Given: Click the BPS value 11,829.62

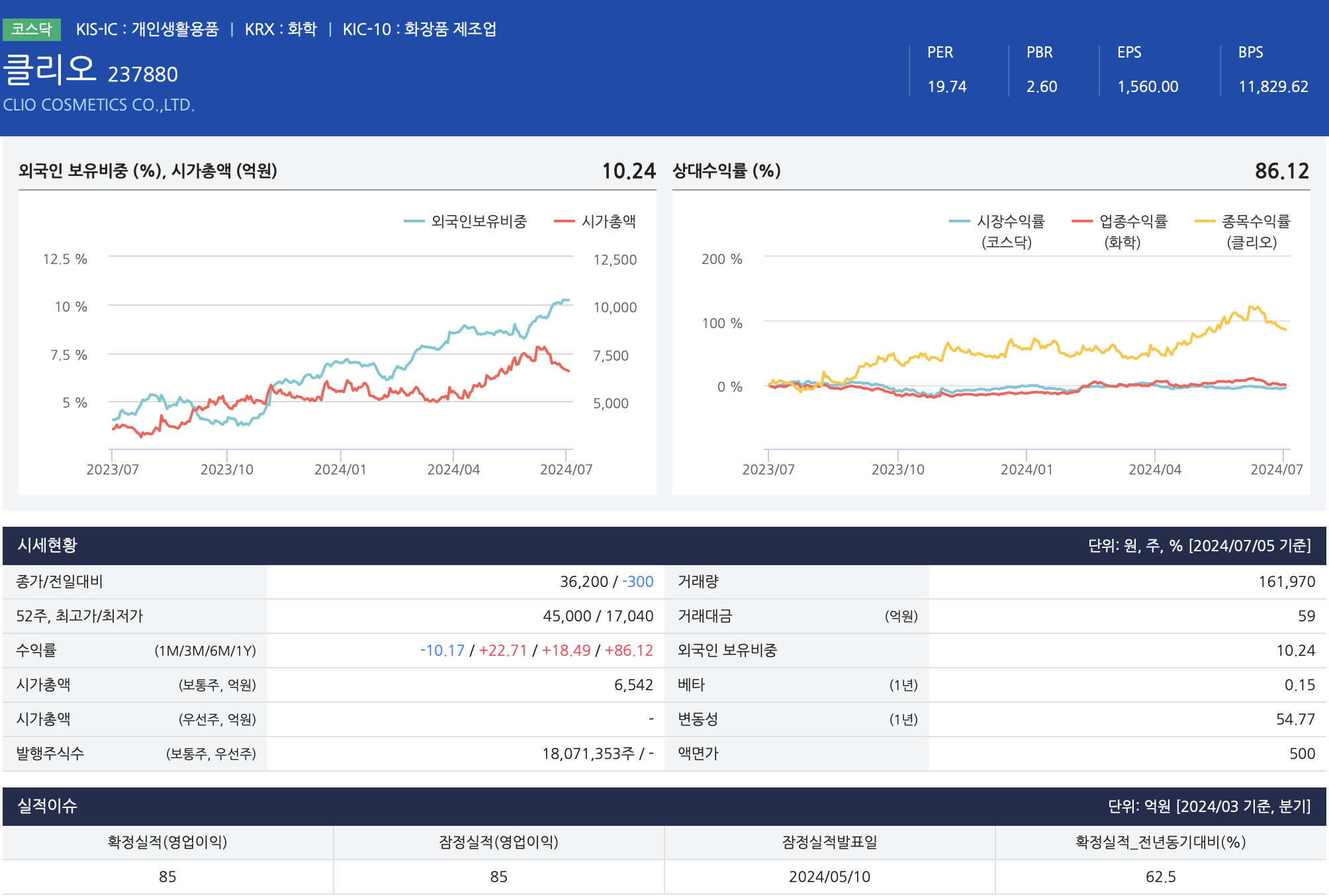Looking at the screenshot, I should click(1273, 87).
